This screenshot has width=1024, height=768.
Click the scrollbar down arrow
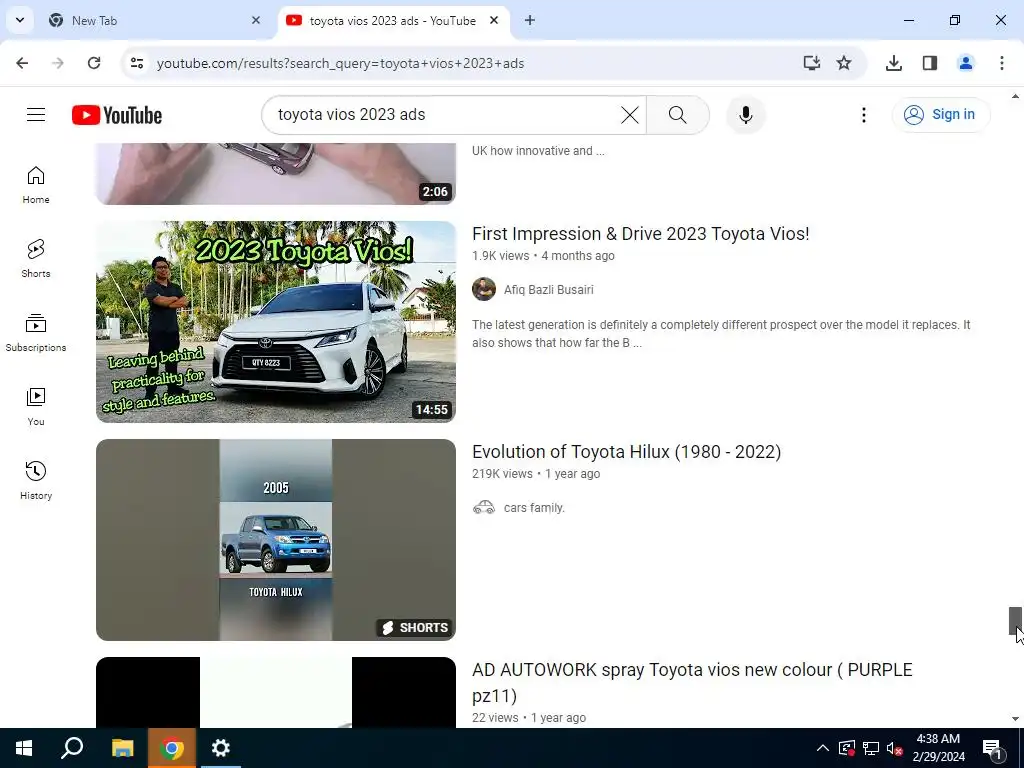point(1015,719)
